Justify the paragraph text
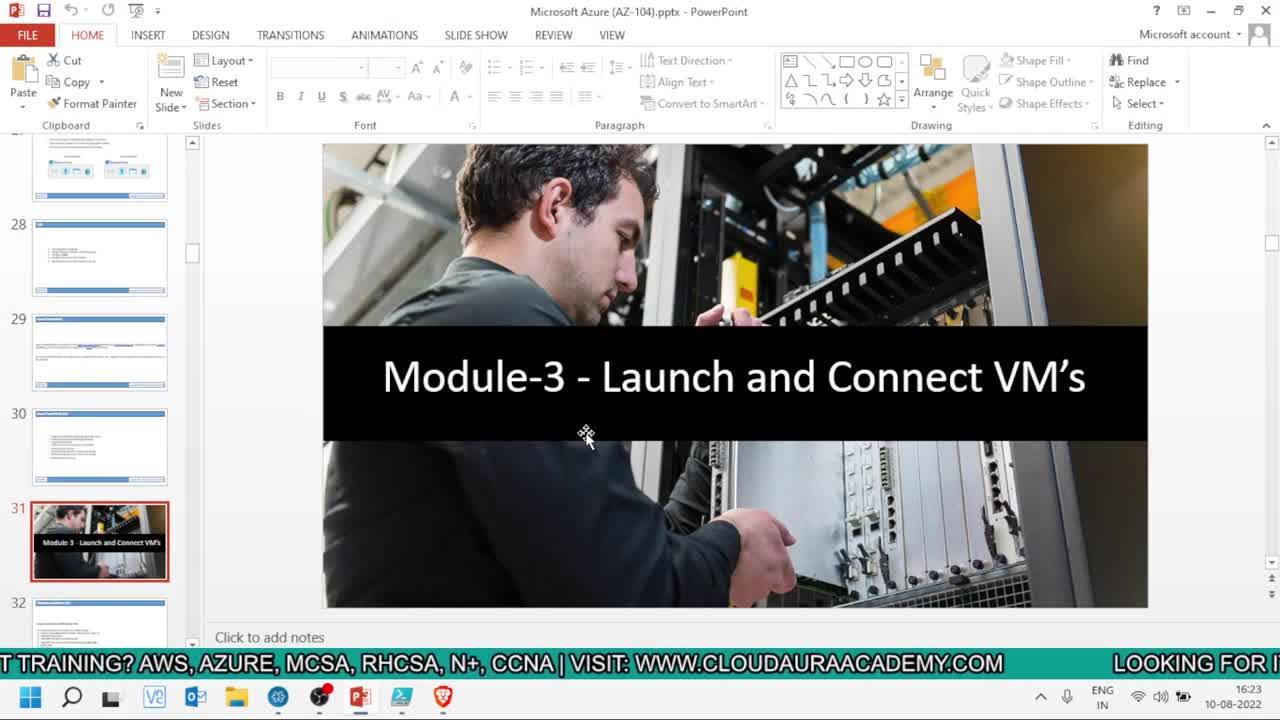Image resolution: width=1280 pixels, height=720 pixels. pos(557,96)
